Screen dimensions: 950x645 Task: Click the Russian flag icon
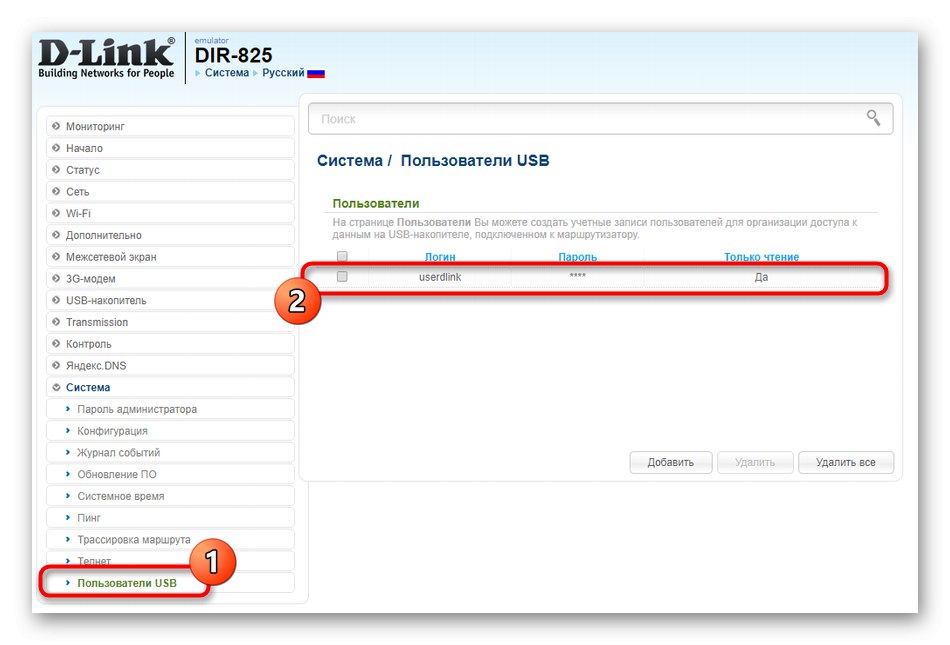click(x=316, y=73)
